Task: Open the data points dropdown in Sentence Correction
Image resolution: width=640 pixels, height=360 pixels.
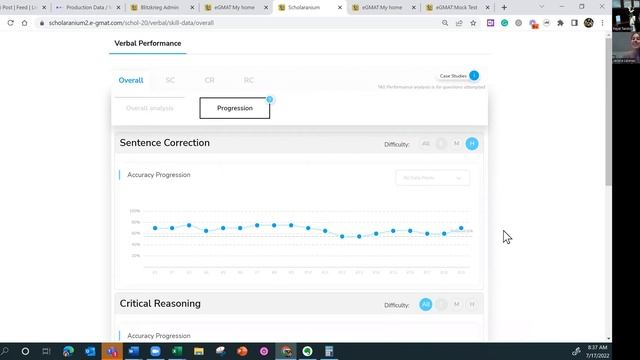Action: click(433, 178)
